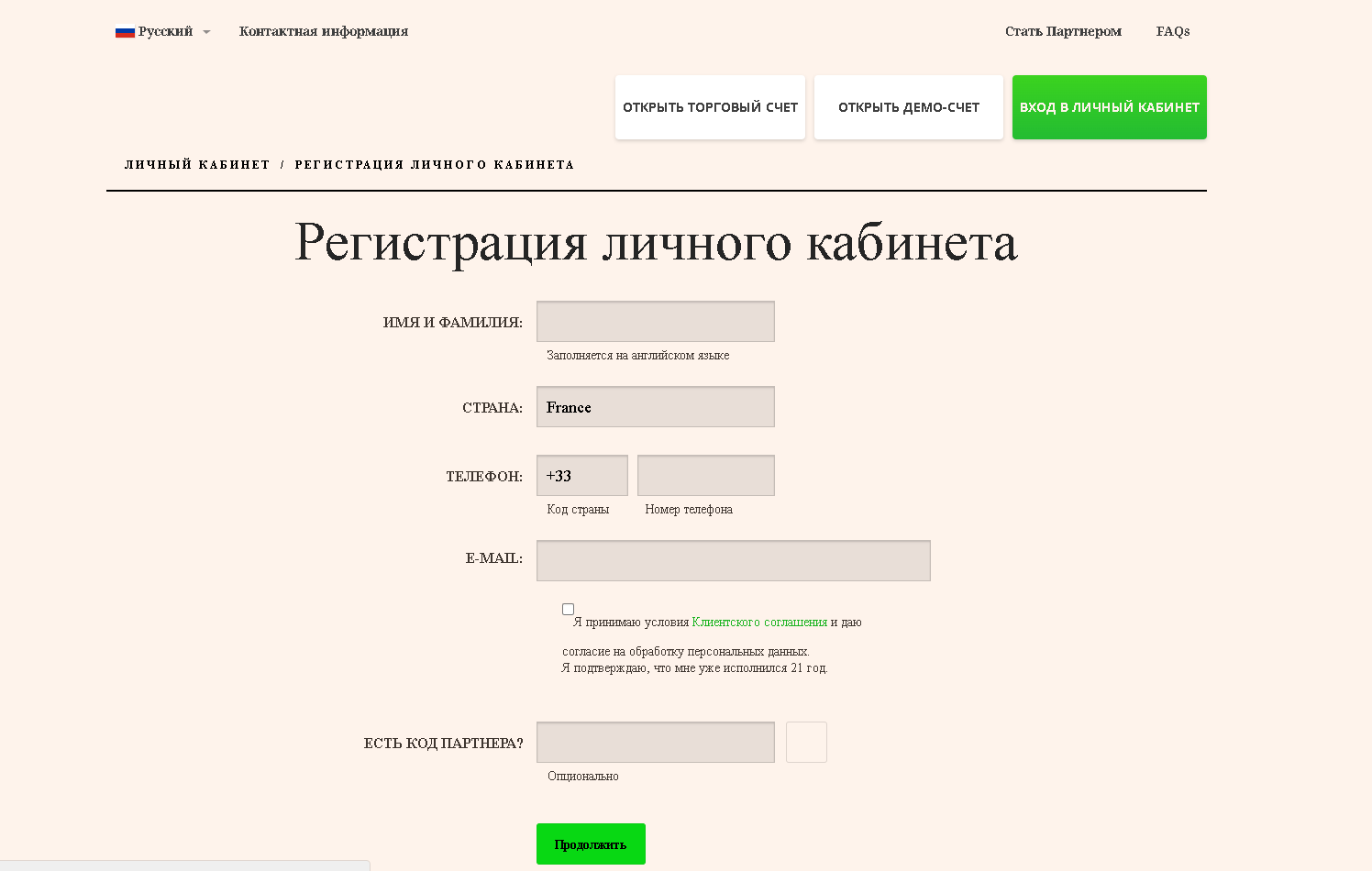Click the Russian flag icon
This screenshot has height=871, width=1372.
tap(125, 32)
